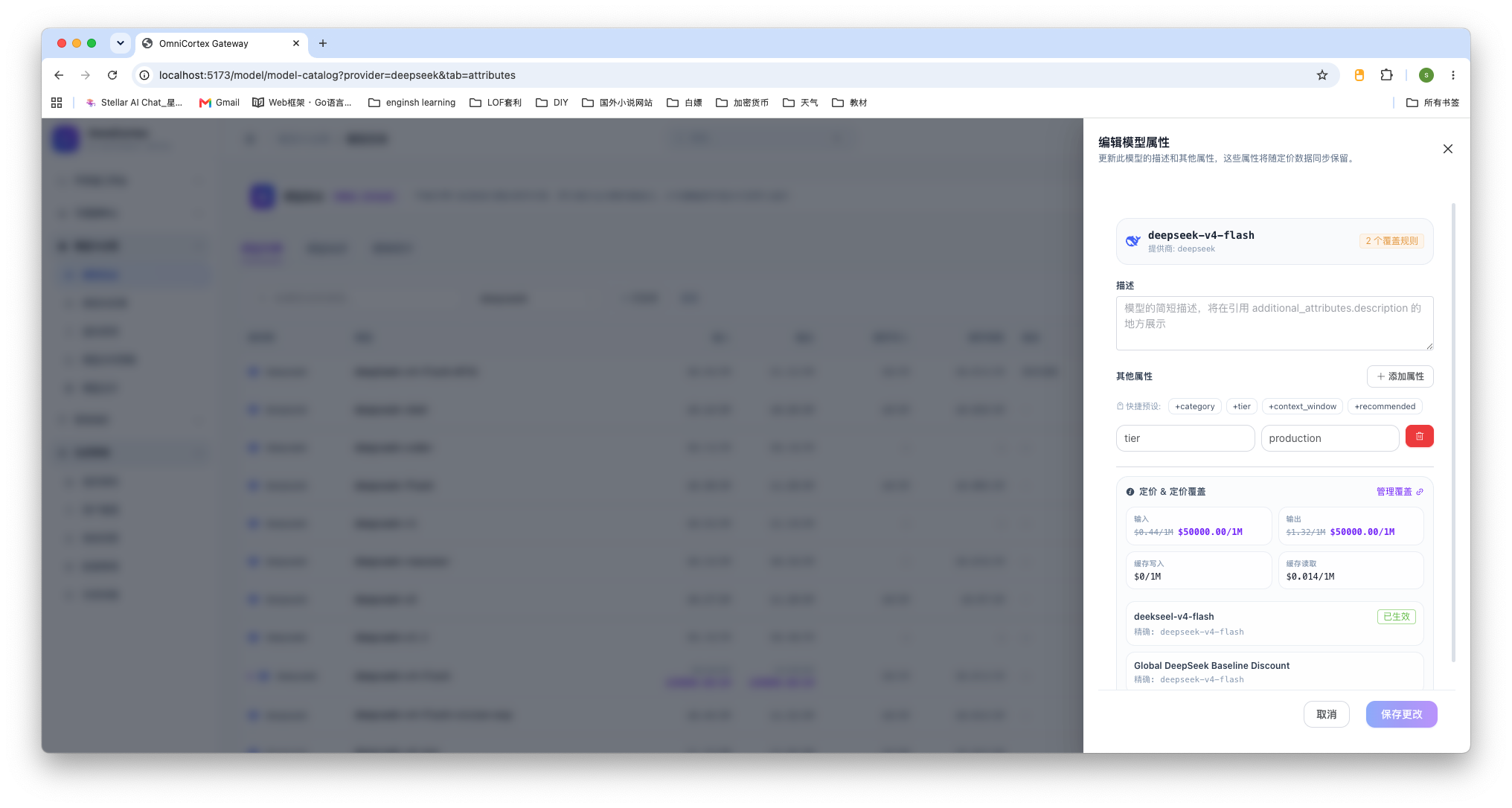Edit the production attribute value field

pos(1330,438)
